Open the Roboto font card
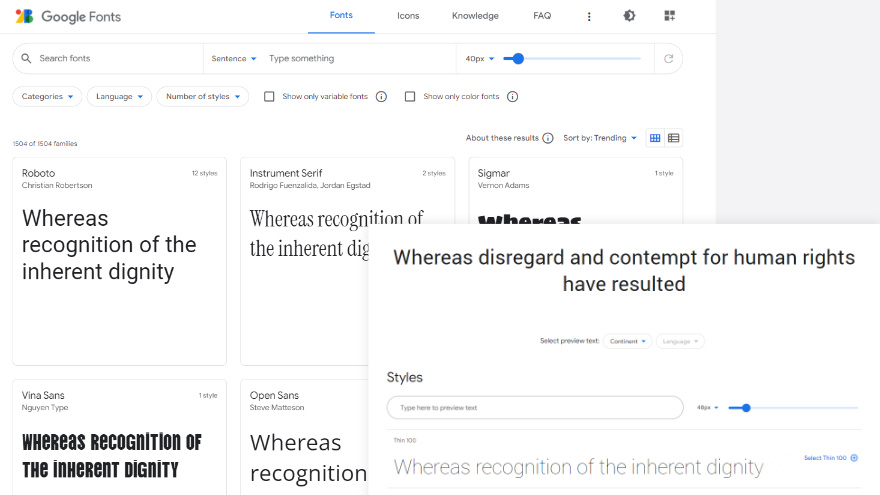 click(x=119, y=260)
